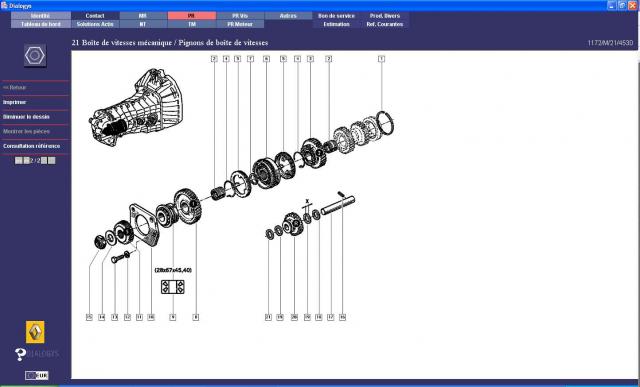640x387 pixels.
Task: Open the PR tab
Action: [192, 16]
